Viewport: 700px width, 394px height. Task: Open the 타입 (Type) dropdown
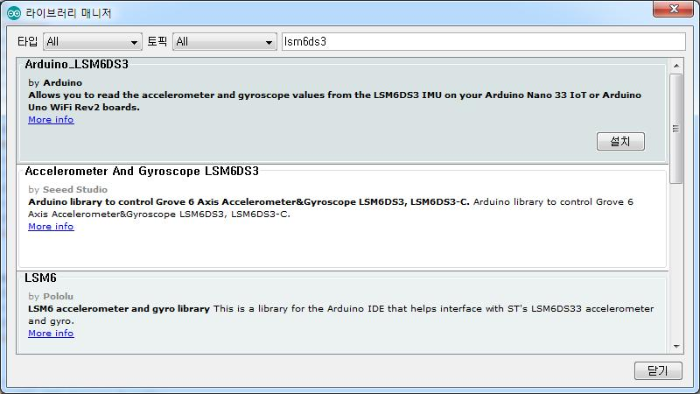(x=92, y=42)
